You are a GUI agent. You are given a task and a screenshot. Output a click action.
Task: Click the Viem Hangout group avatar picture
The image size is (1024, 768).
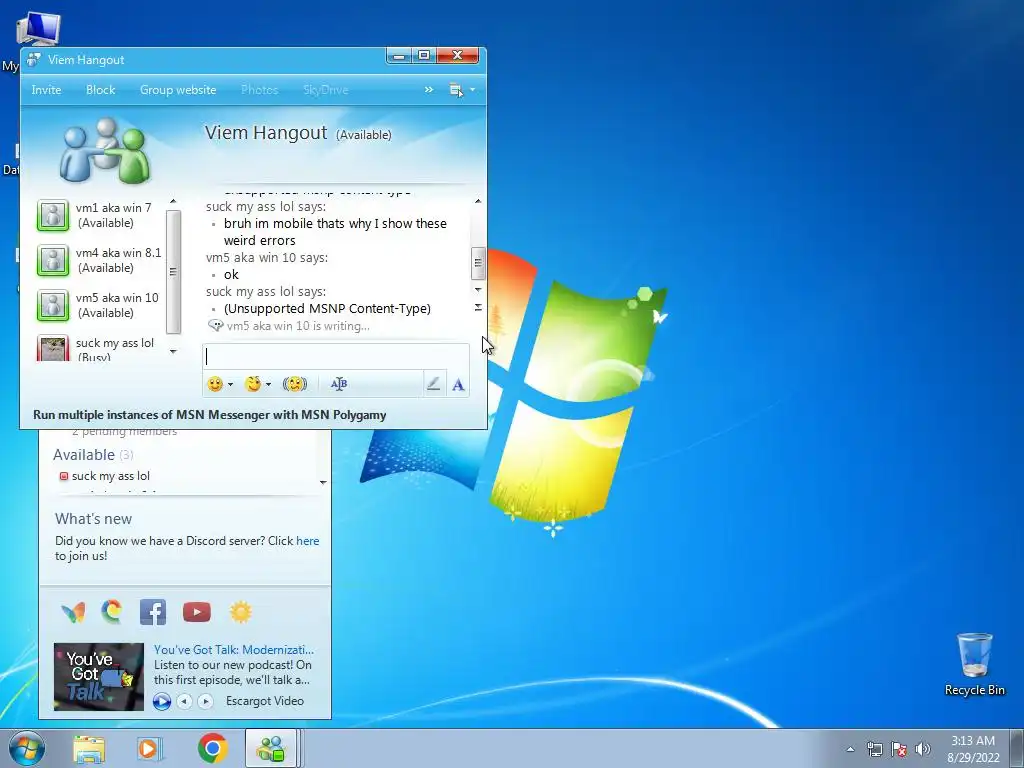[105, 151]
